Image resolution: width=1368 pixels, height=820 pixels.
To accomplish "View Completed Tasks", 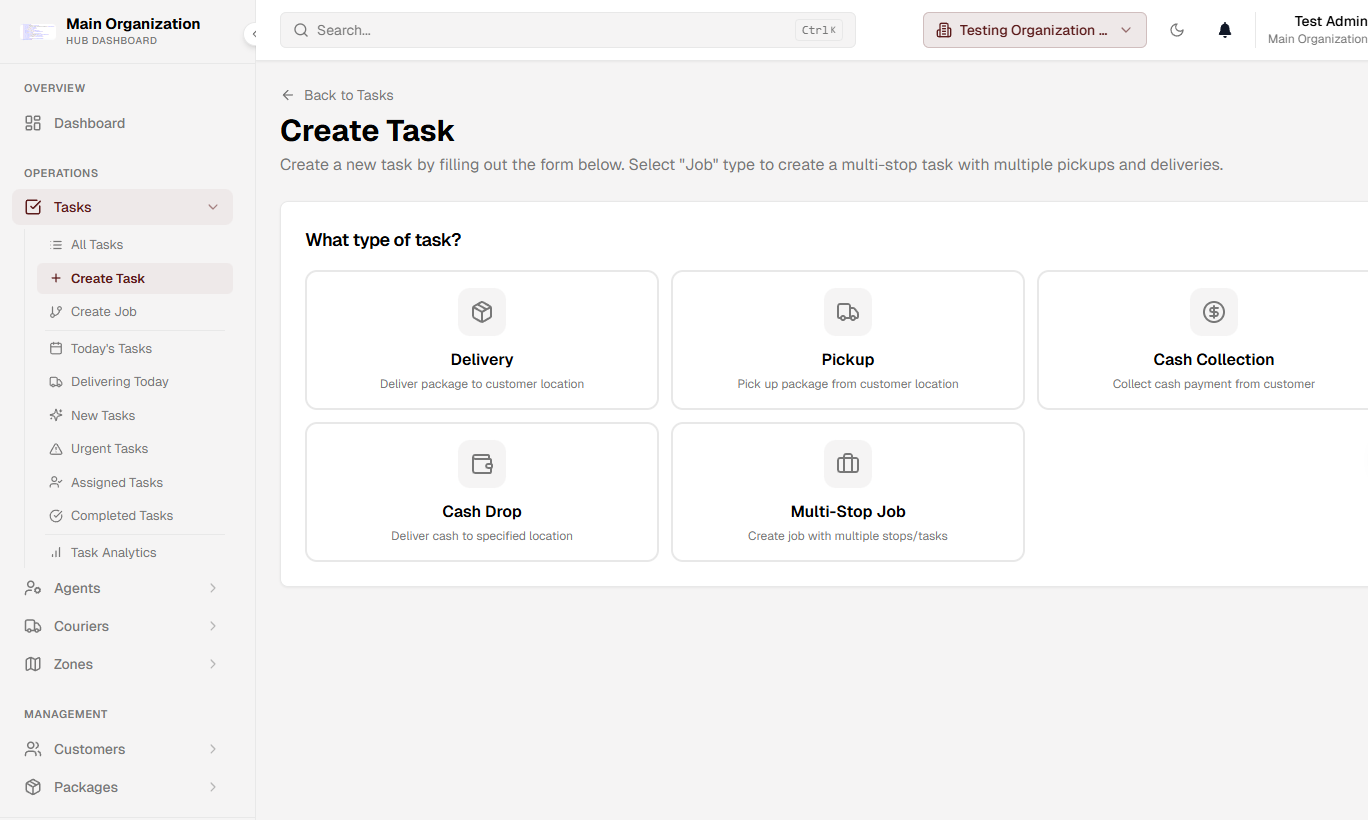I will coord(135,516).
